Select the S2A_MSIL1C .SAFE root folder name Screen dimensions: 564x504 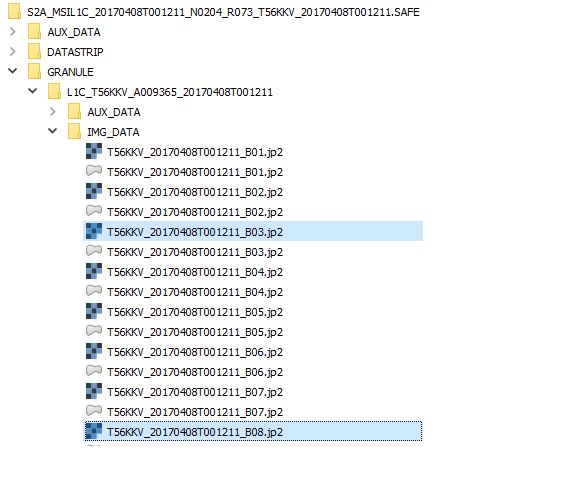(223, 12)
